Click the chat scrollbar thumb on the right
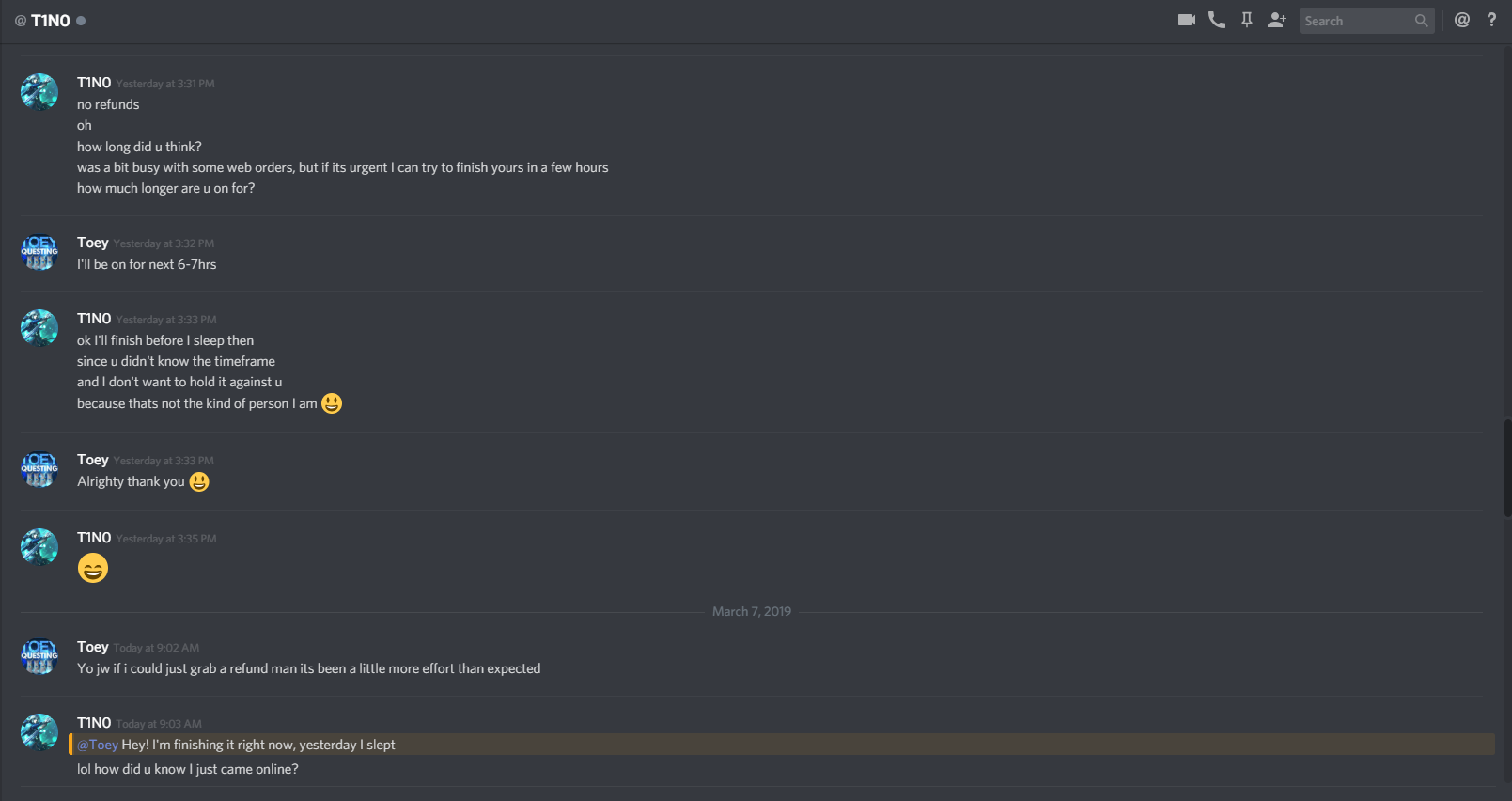The image size is (1512, 801). click(1507, 468)
